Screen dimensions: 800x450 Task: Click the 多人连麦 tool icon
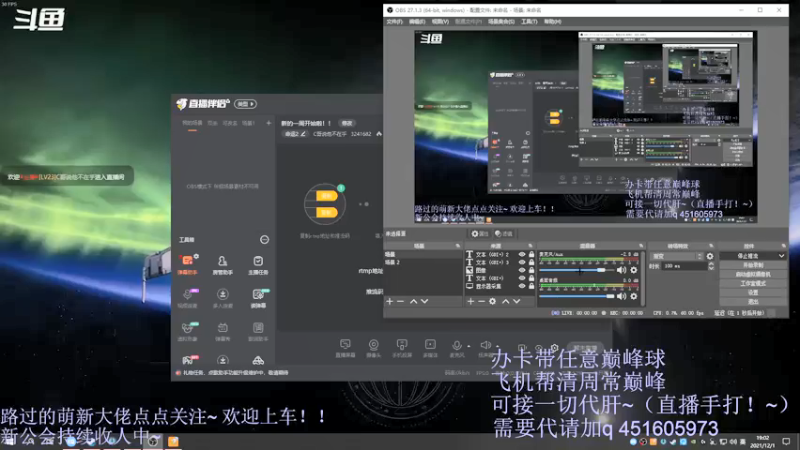(x=222, y=298)
